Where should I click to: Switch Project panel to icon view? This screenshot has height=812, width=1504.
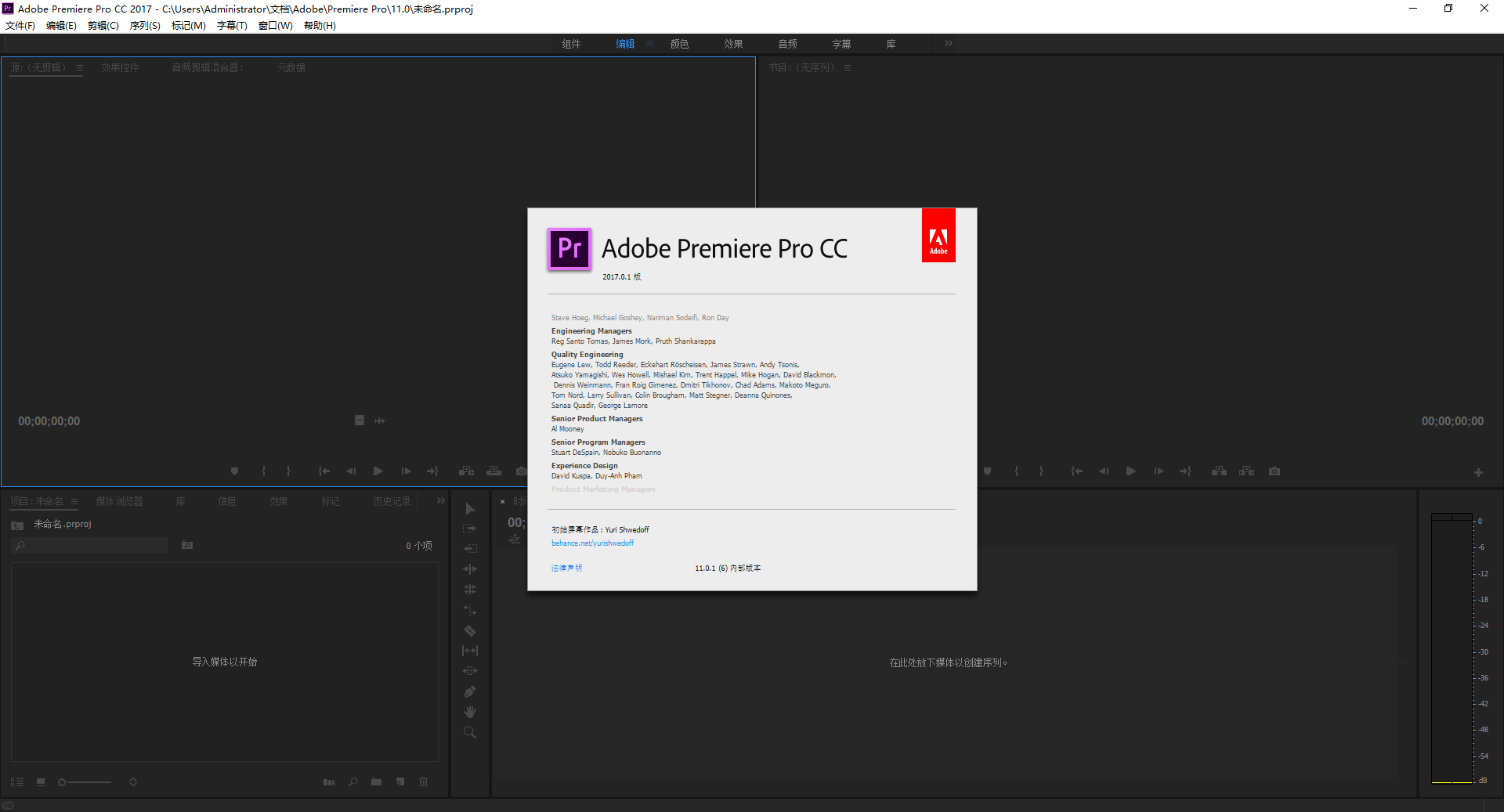tap(41, 782)
